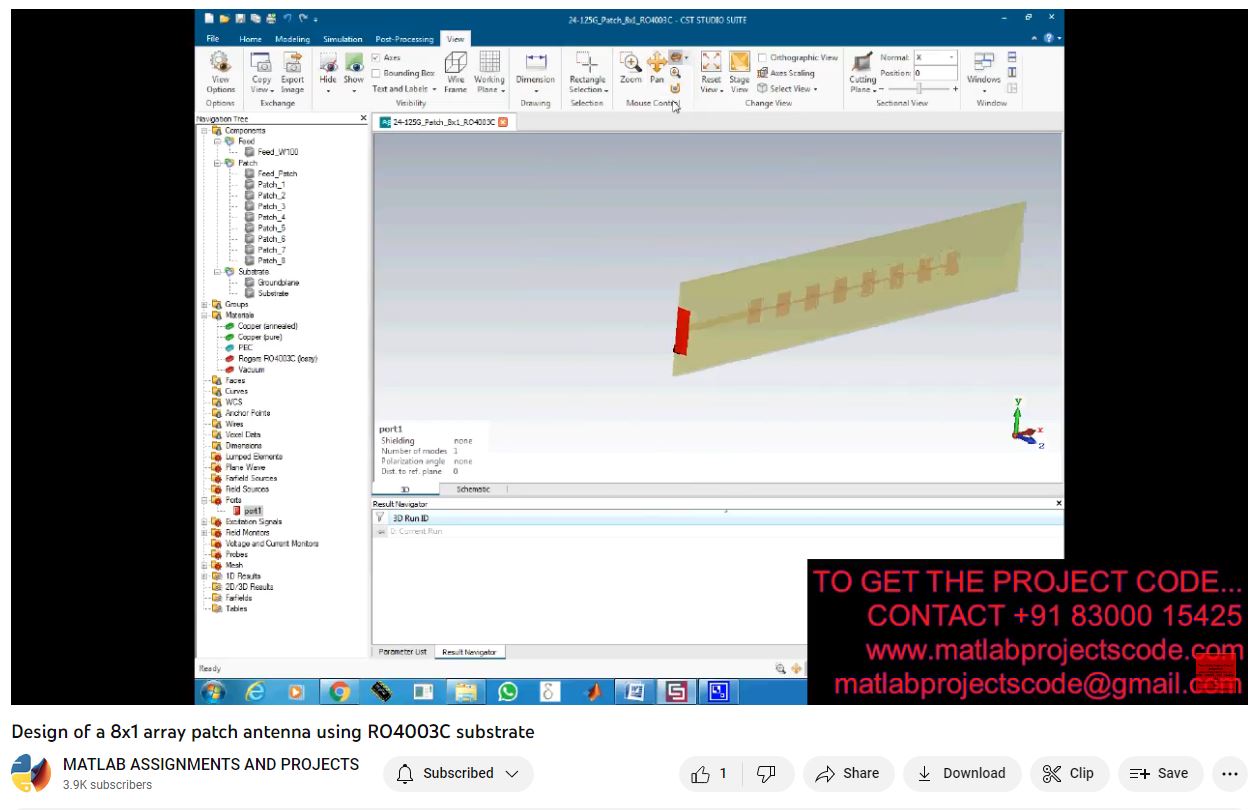The image size is (1256, 810).
Task: Collapse the Materials tree node
Action: tap(204, 315)
